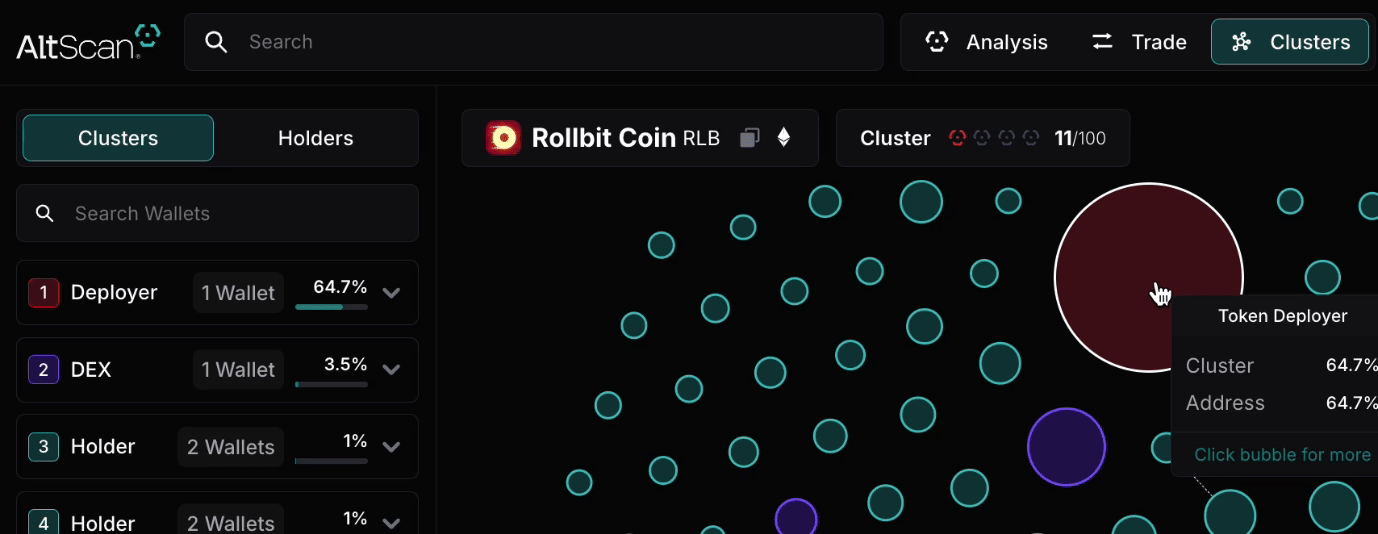This screenshot has width=1378, height=534.
Task: Click the Cluster label in the tooltip
Action: 1220,366
